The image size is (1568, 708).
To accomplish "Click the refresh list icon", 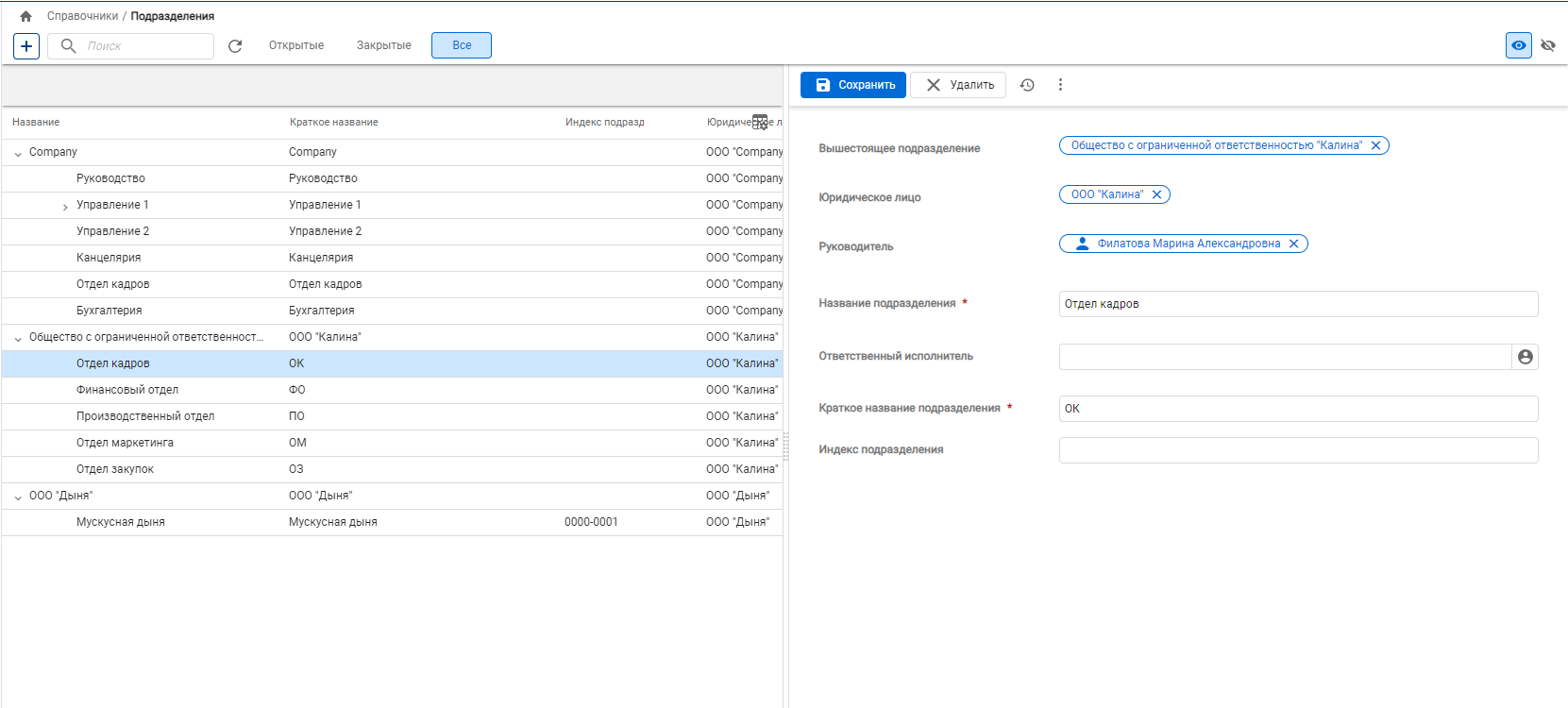I will 235,45.
